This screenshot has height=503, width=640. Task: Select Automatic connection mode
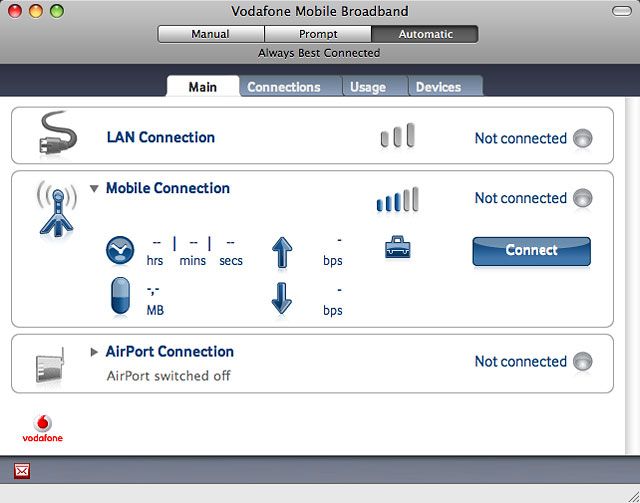click(x=425, y=34)
